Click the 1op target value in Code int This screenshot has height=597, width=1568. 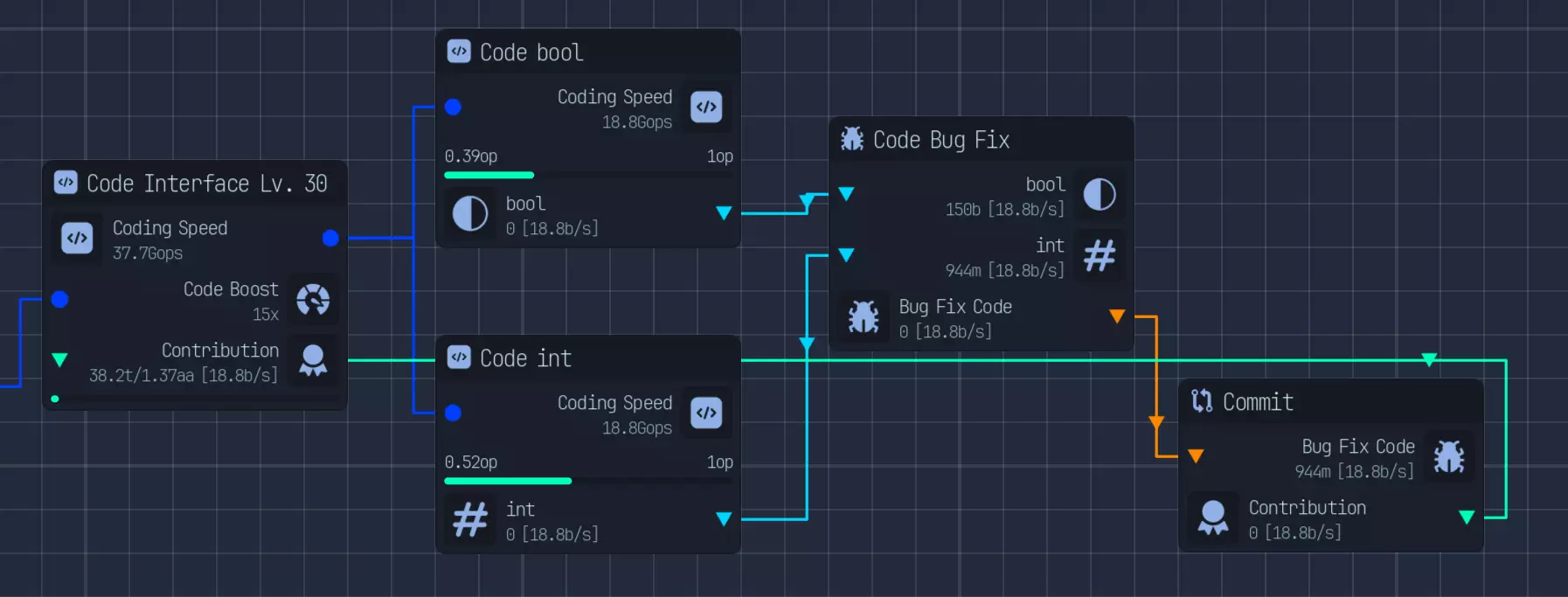720,462
